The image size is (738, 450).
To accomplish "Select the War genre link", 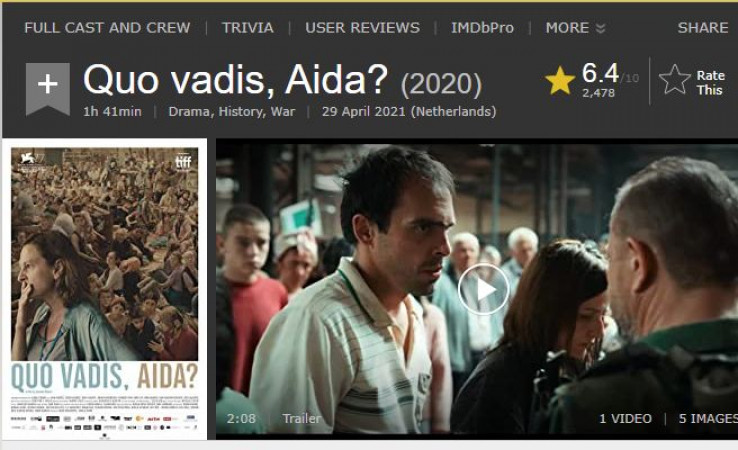I will pos(283,112).
